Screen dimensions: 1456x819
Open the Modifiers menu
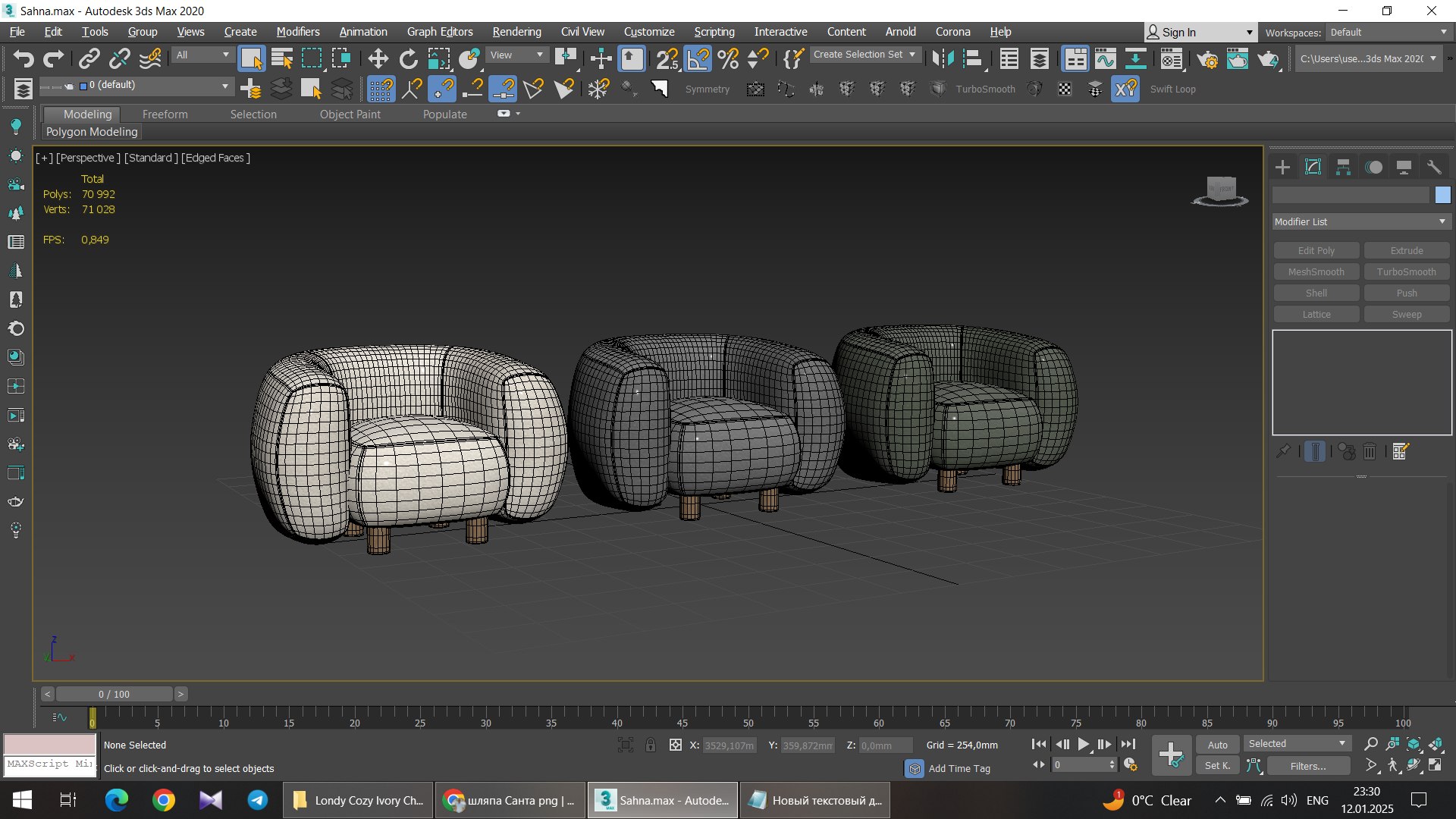point(298,32)
